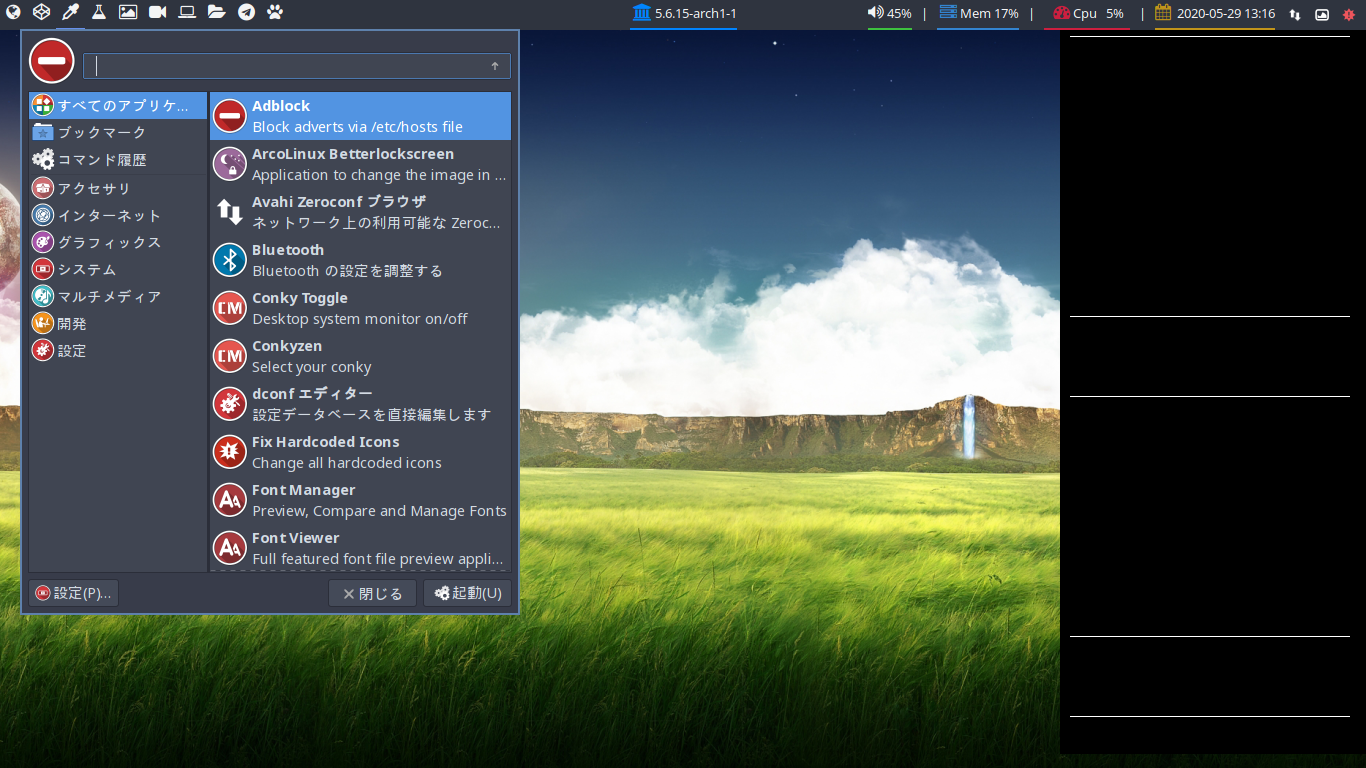Click the Cpu 5% indicator text
The height and width of the screenshot is (768, 1366).
pos(1098,14)
